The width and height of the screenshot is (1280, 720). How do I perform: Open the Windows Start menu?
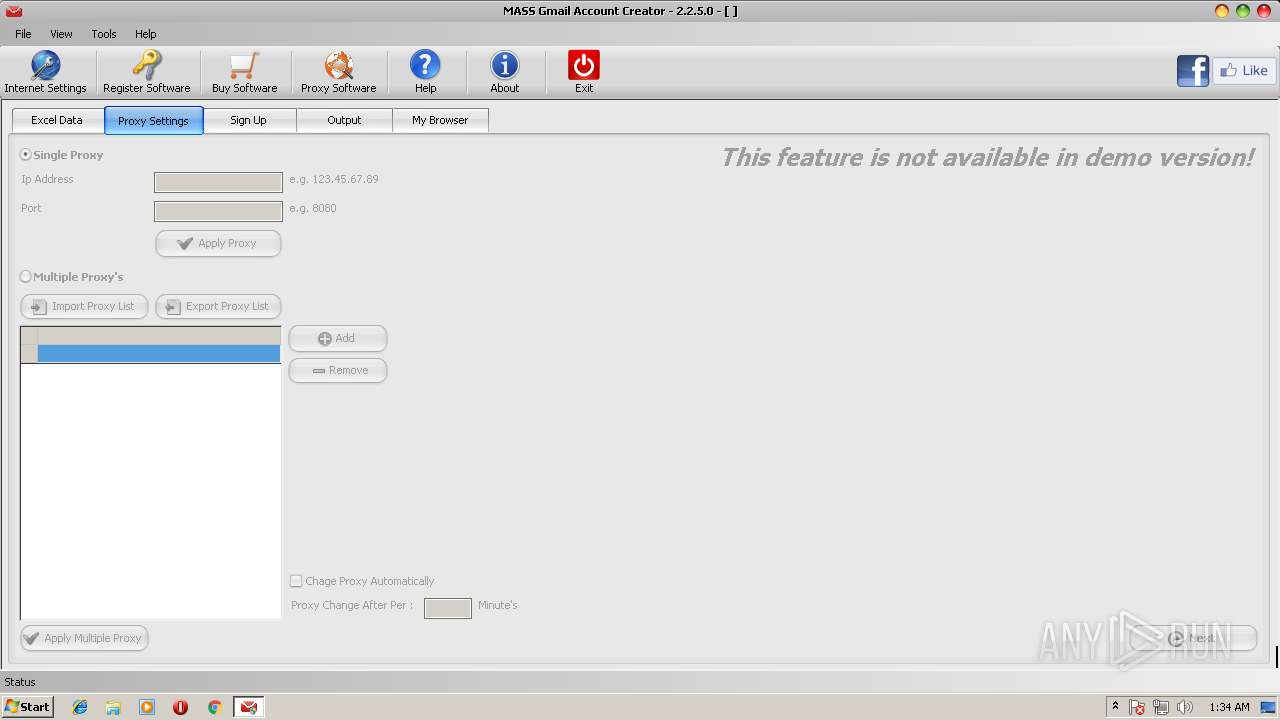pos(28,706)
